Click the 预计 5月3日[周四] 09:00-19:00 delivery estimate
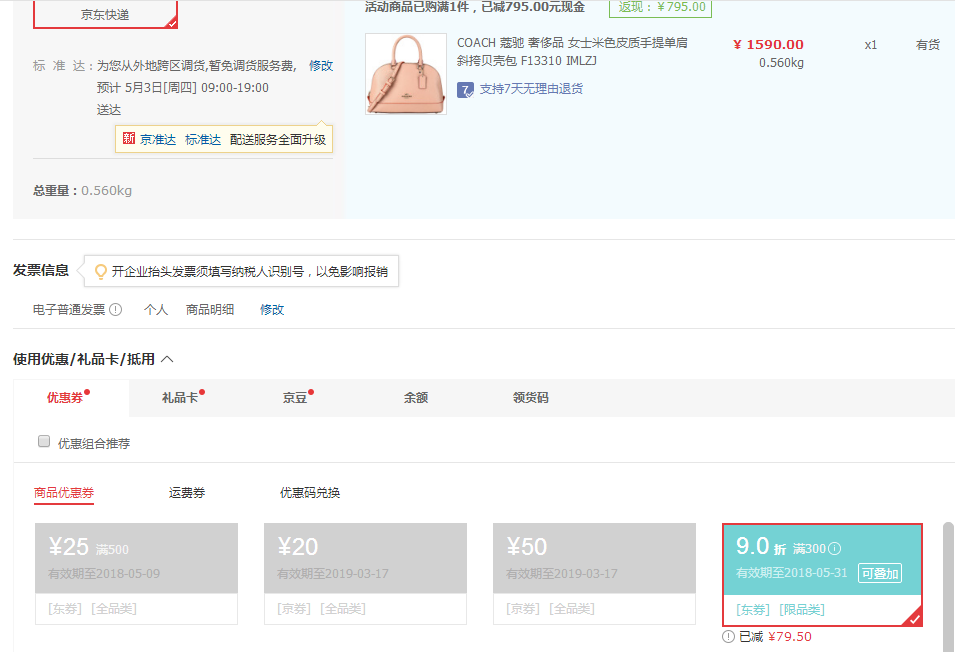955x652 pixels. click(183, 88)
